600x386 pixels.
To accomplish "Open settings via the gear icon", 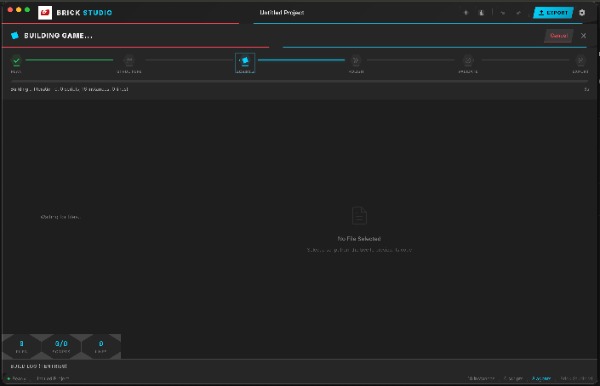I will coord(582,13).
